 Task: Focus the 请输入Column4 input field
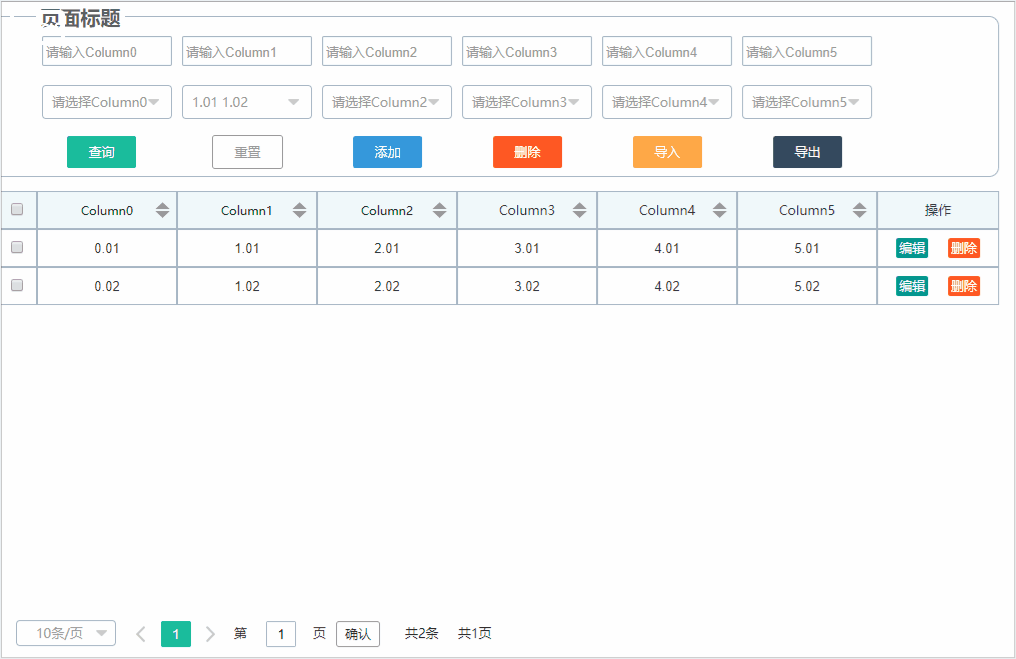click(667, 51)
